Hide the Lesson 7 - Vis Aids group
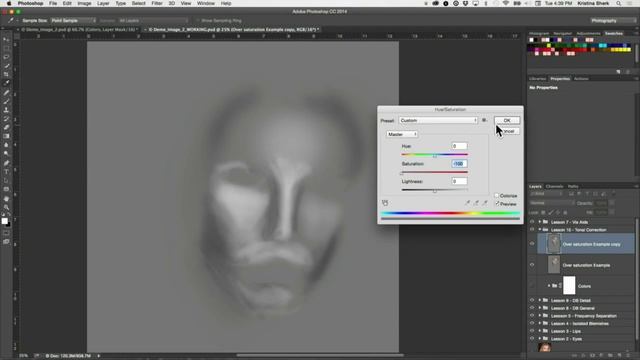 coord(532,222)
